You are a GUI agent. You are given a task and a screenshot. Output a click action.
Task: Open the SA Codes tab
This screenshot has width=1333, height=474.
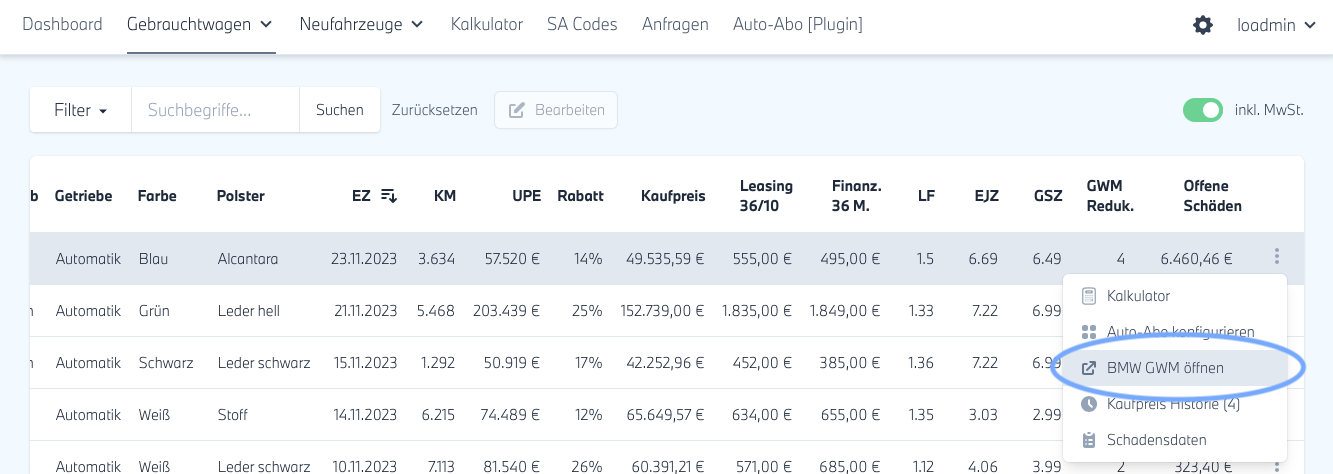(x=582, y=24)
